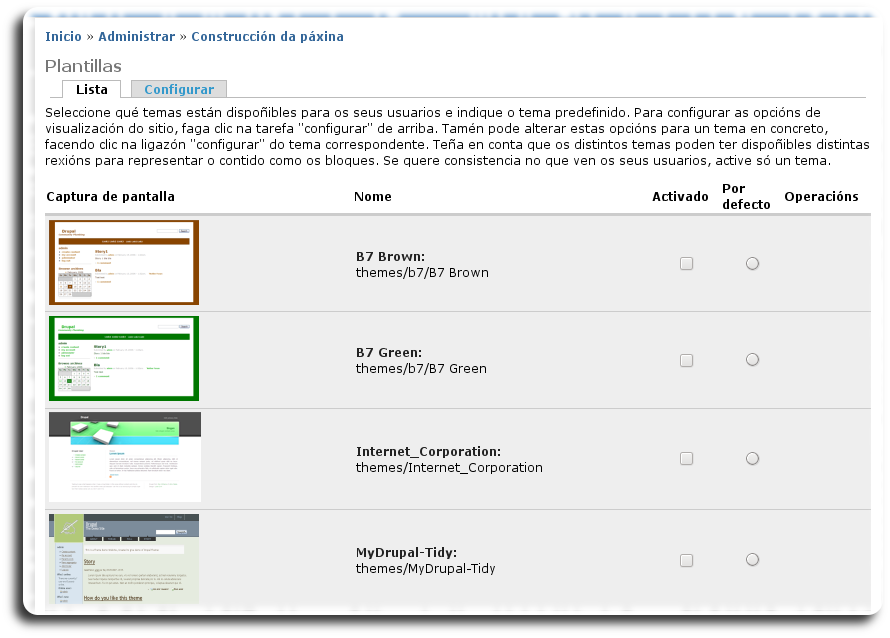This screenshot has width=890, height=638.
Task: Set B7 Brown as default theme
Action: 752,264
